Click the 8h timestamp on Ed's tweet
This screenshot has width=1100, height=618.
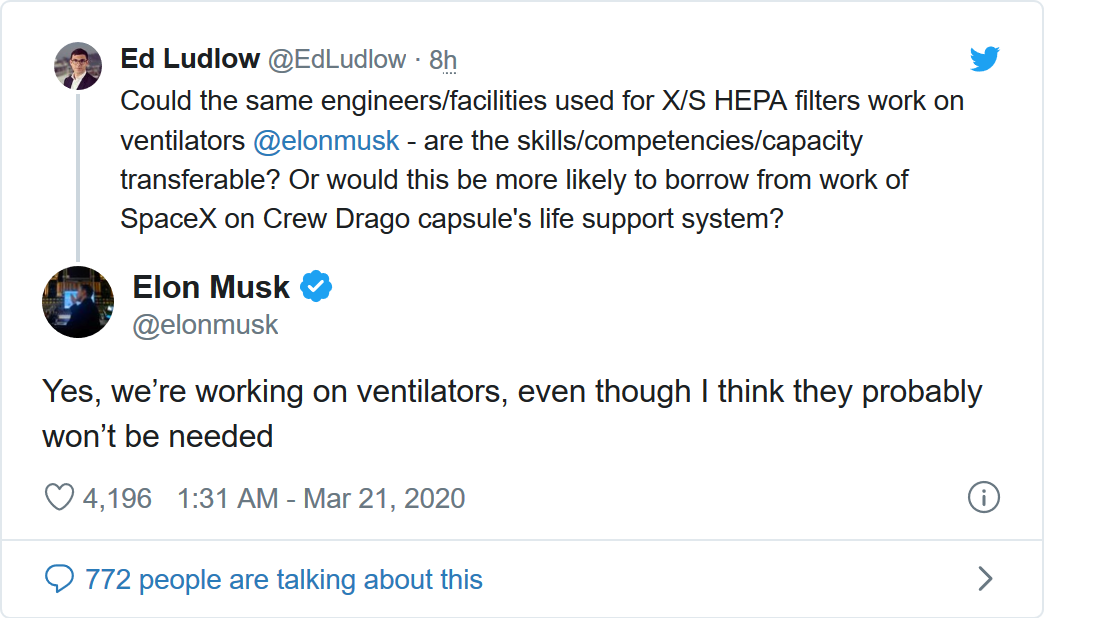(x=443, y=60)
